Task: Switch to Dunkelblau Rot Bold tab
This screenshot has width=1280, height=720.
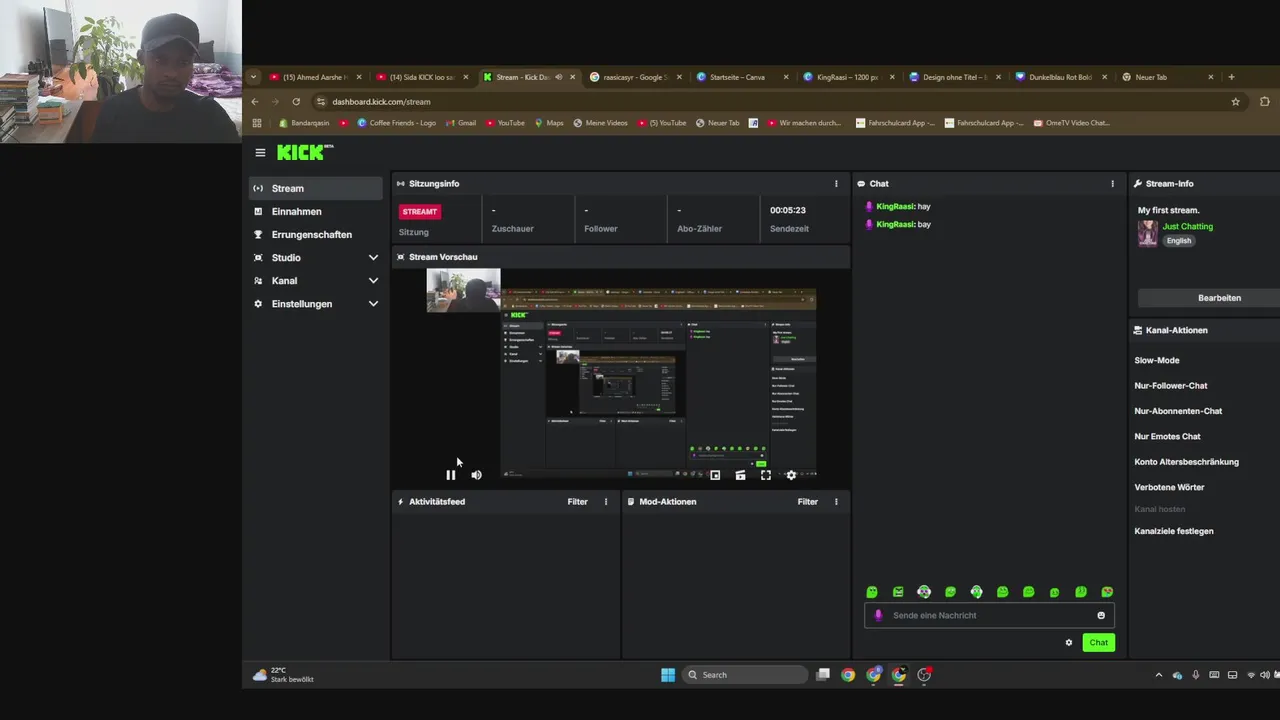Action: tap(1061, 77)
